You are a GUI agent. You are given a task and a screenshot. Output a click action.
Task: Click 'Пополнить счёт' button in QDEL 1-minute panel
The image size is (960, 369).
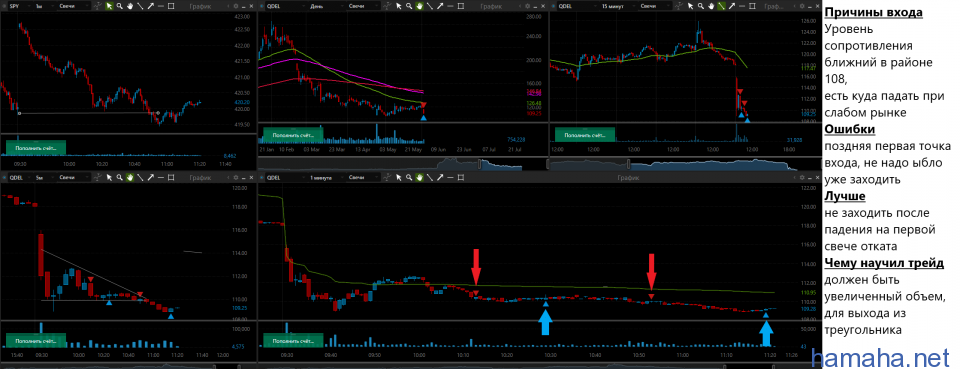tap(292, 340)
